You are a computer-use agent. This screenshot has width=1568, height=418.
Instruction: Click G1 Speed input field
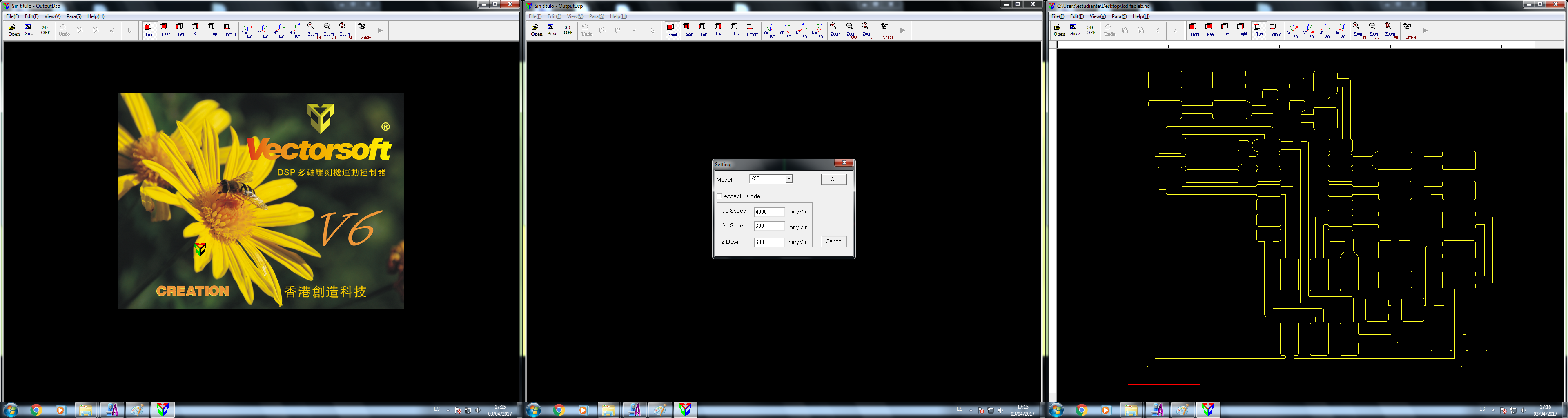[769, 226]
